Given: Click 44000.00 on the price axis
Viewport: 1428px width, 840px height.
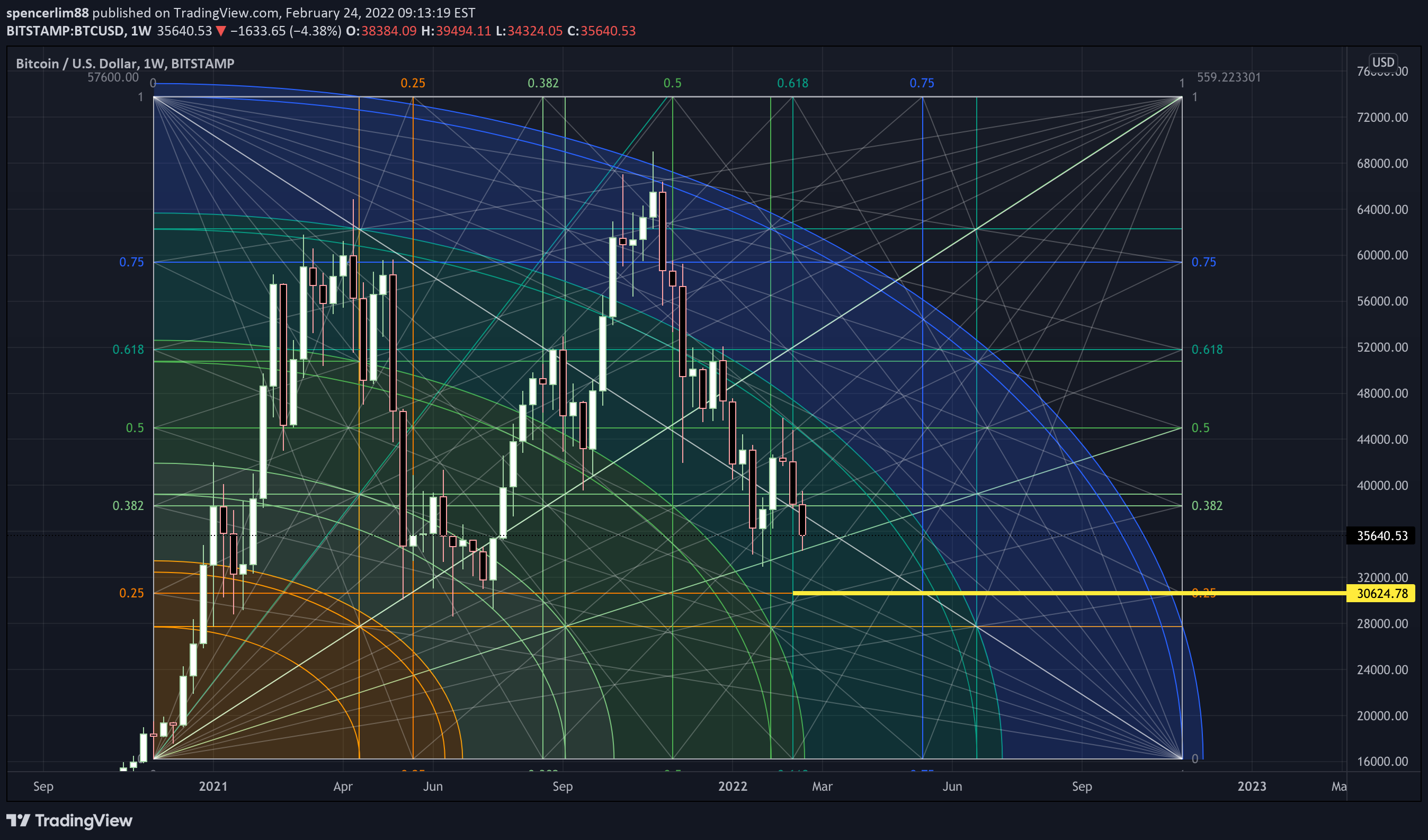Looking at the screenshot, I should [x=1382, y=439].
